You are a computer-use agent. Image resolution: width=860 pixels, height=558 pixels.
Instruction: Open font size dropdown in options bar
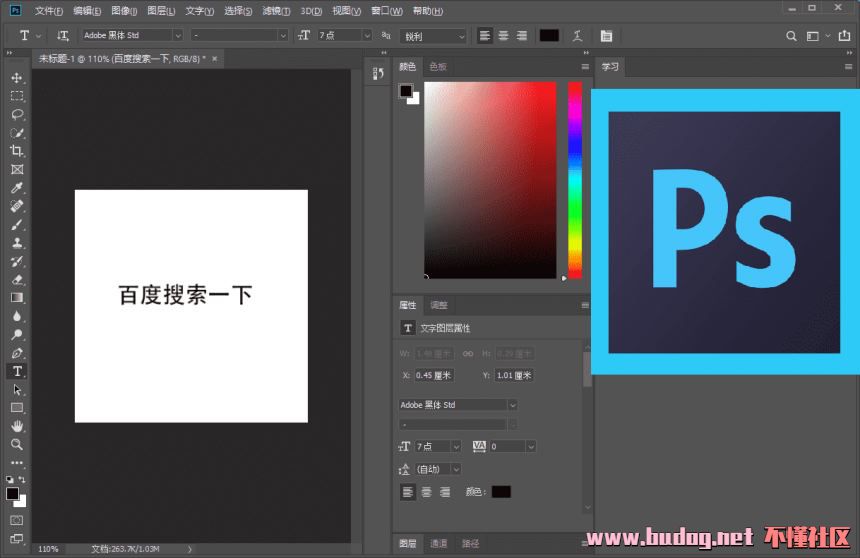[x=367, y=36]
